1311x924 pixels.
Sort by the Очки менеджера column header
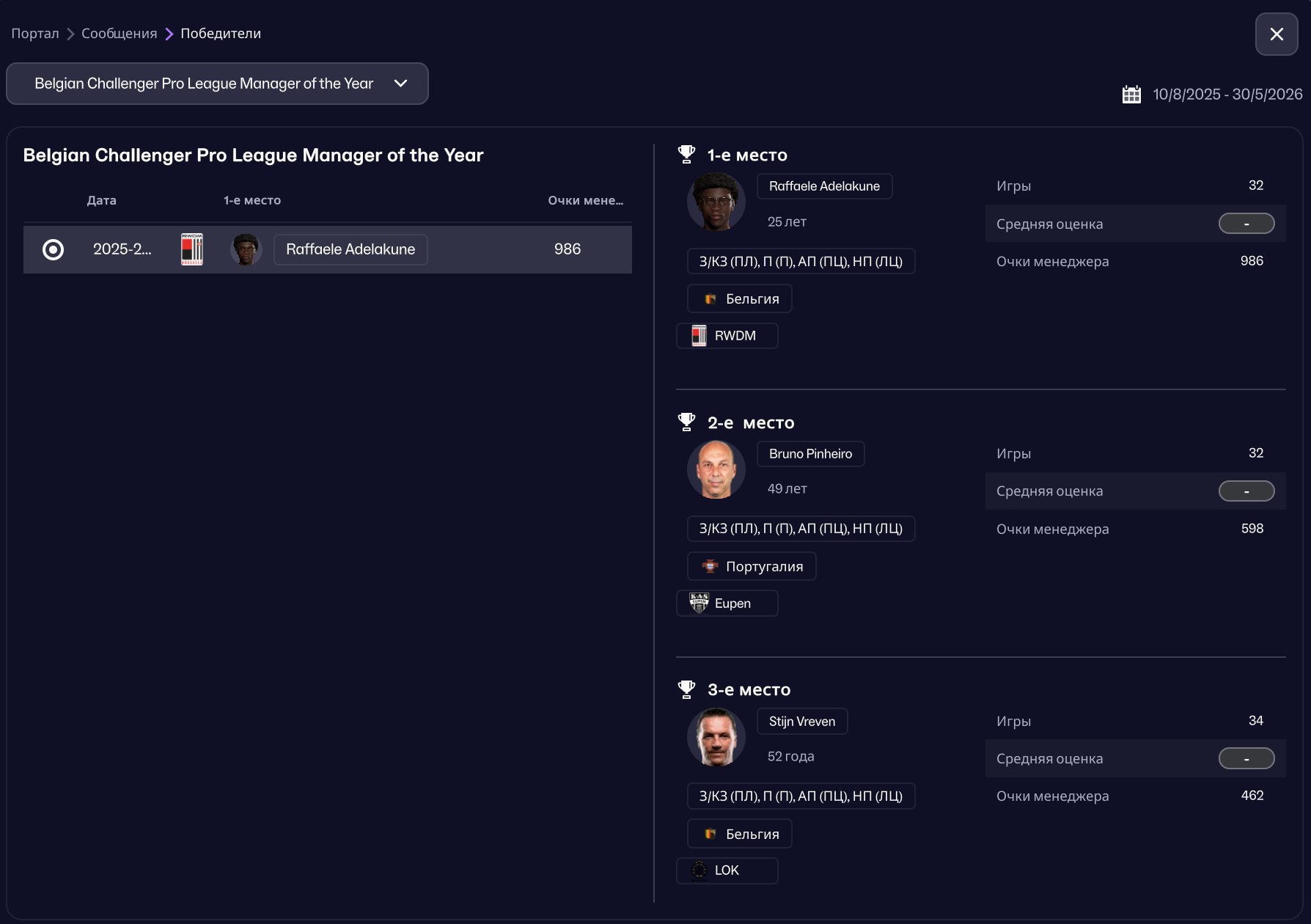586,200
